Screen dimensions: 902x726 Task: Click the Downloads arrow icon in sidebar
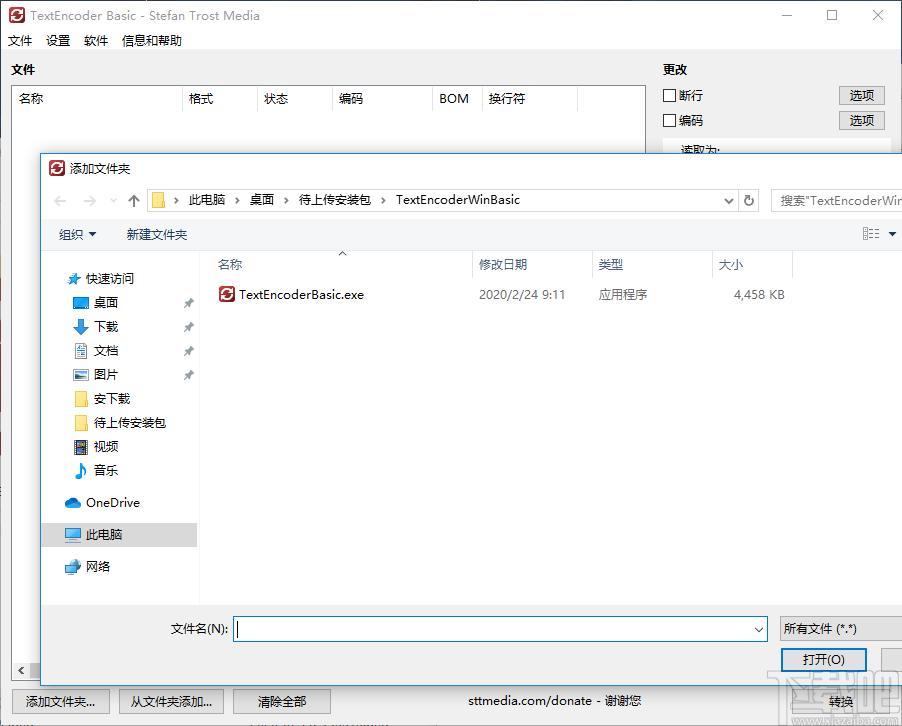click(x=81, y=327)
